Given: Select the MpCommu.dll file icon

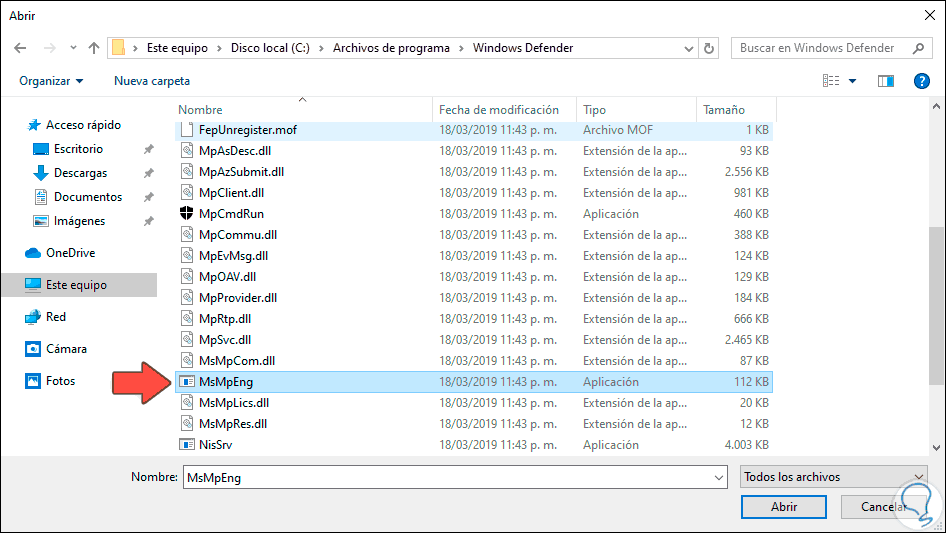Looking at the screenshot, I should pyautogui.click(x=187, y=234).
